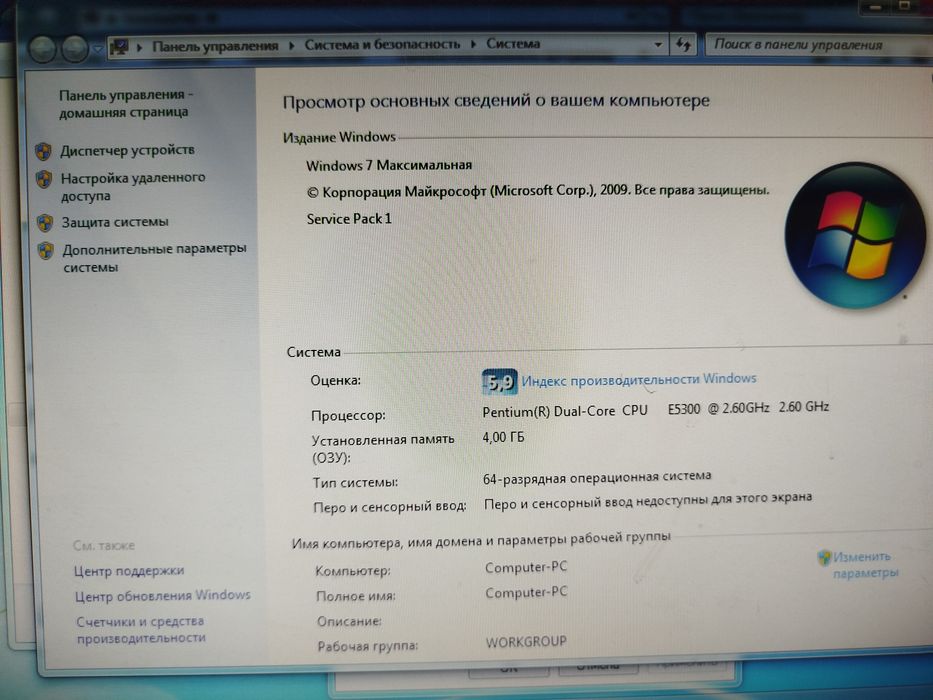Open "Защита системы"
933x700 pixels.
pyautogui.click(x=115, y=222)
